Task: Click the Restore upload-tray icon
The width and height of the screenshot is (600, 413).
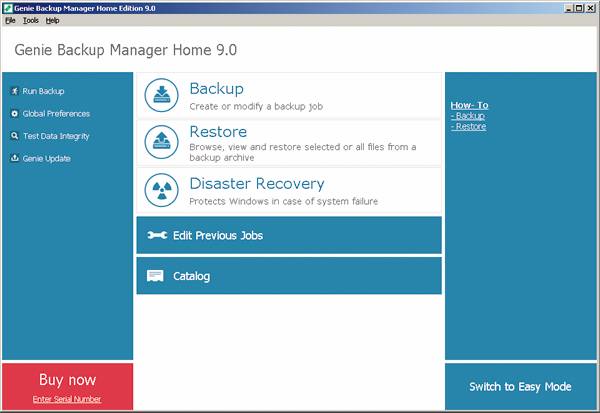Action: click(161, 142)
